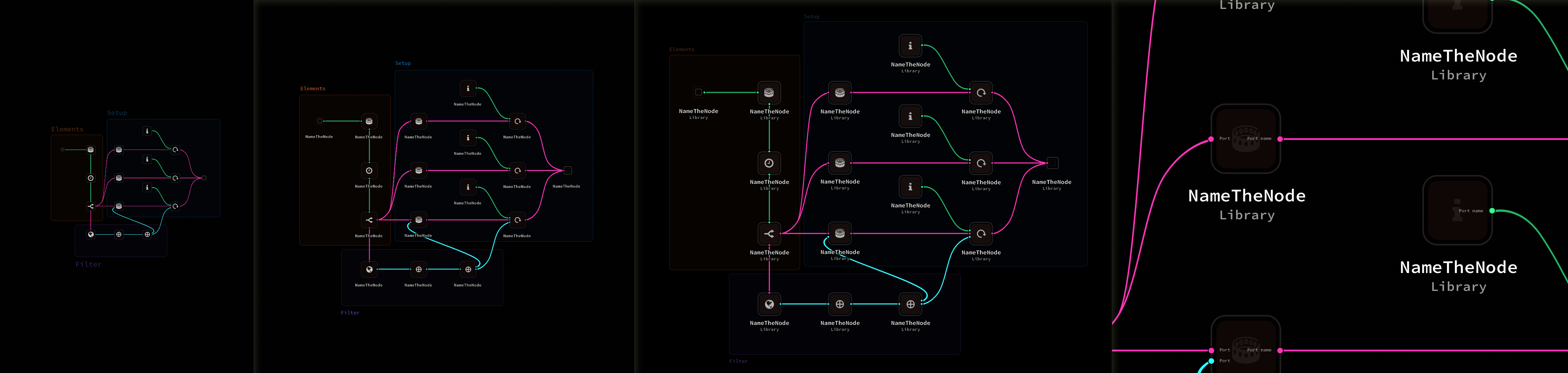Viewport: 1568px width, 373px height.
Task: Select the bottom database node in the large graph's Setup group
Action: click(839, 233)
